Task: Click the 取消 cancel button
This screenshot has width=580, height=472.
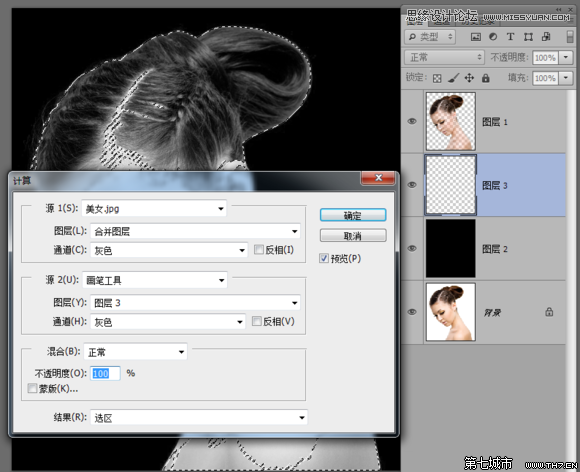Action: (x=353, y=236)
